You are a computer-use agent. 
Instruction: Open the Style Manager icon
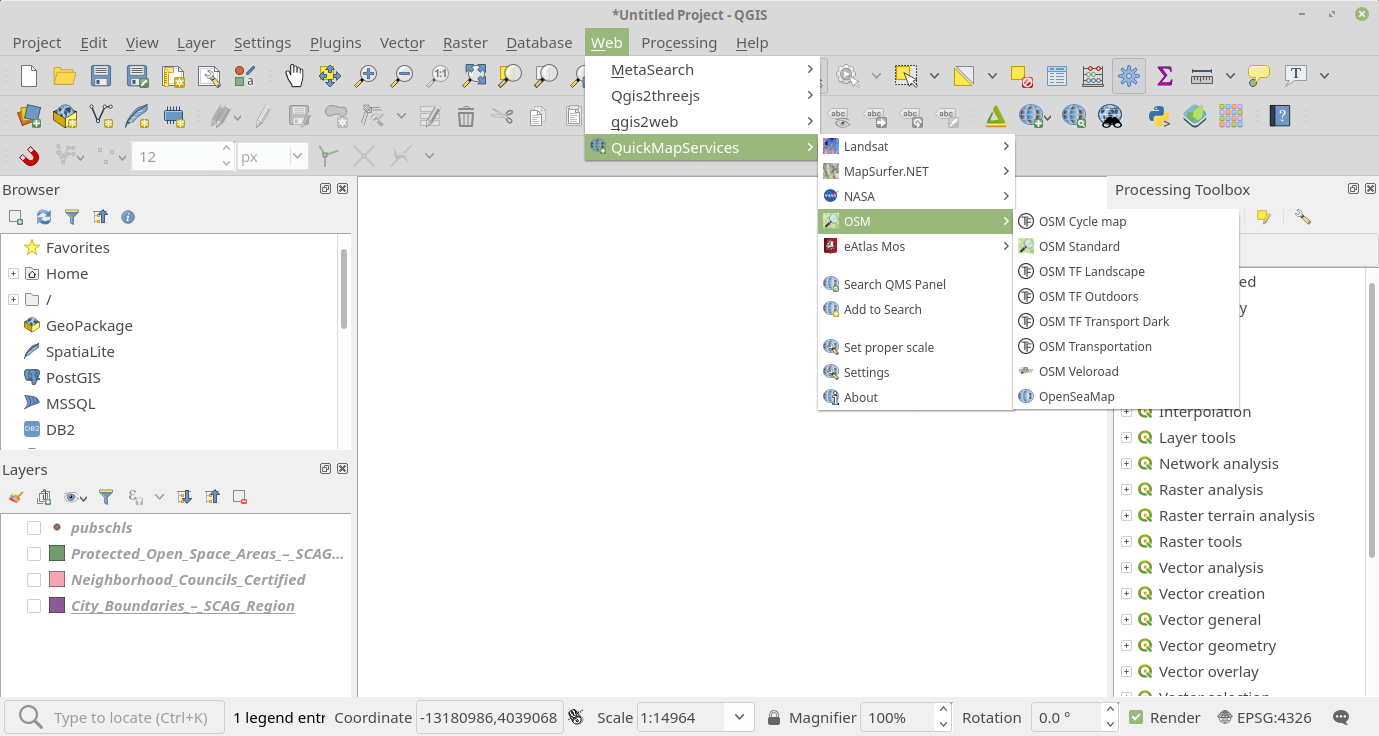click(245, 76)
